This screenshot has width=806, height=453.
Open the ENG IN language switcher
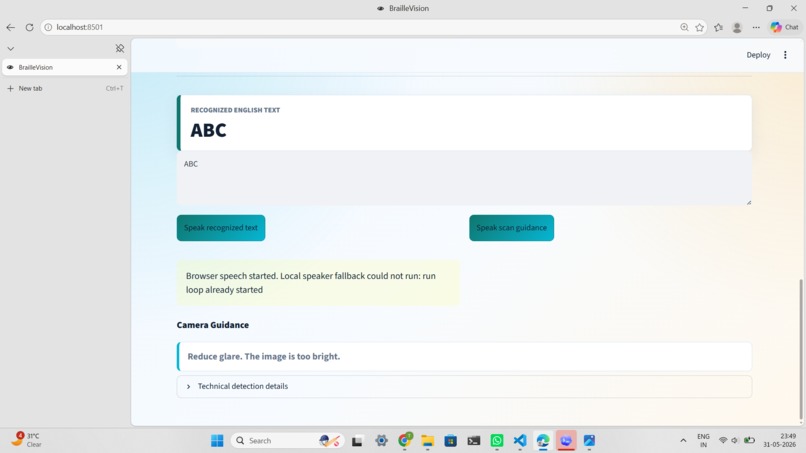[703, 441]
